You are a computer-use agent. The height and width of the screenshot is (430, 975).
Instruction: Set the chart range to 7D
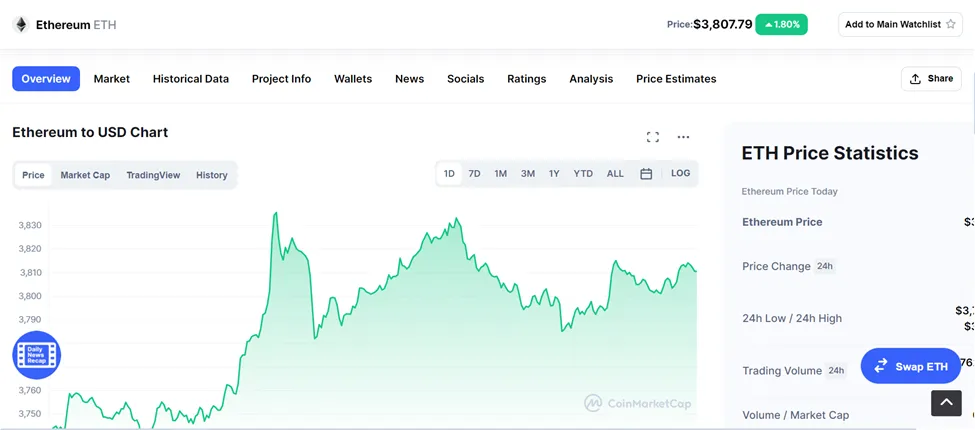(474, 173)
